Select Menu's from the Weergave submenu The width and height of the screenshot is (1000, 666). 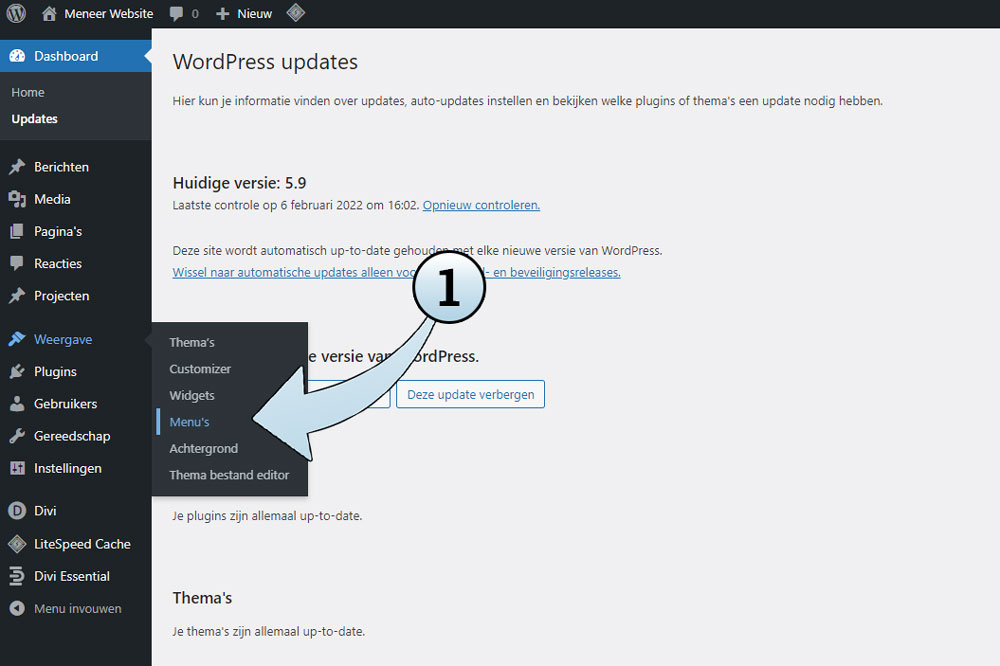click(189, 422)
